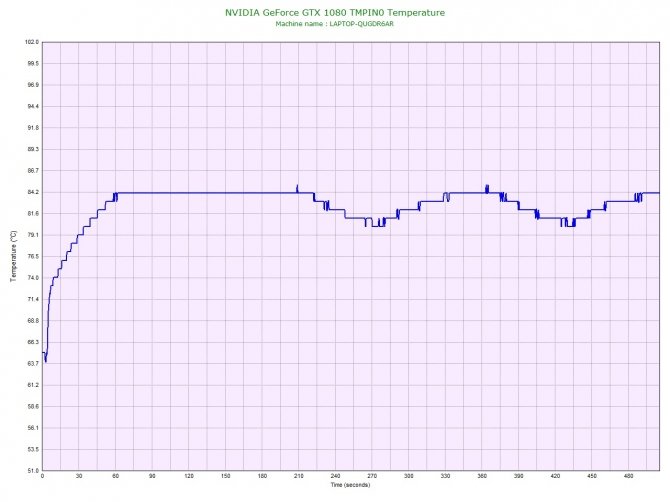The image size is (670, 502).
Task: Click the 240 seconds x-axis tick
Action: [x=335, y=476]
